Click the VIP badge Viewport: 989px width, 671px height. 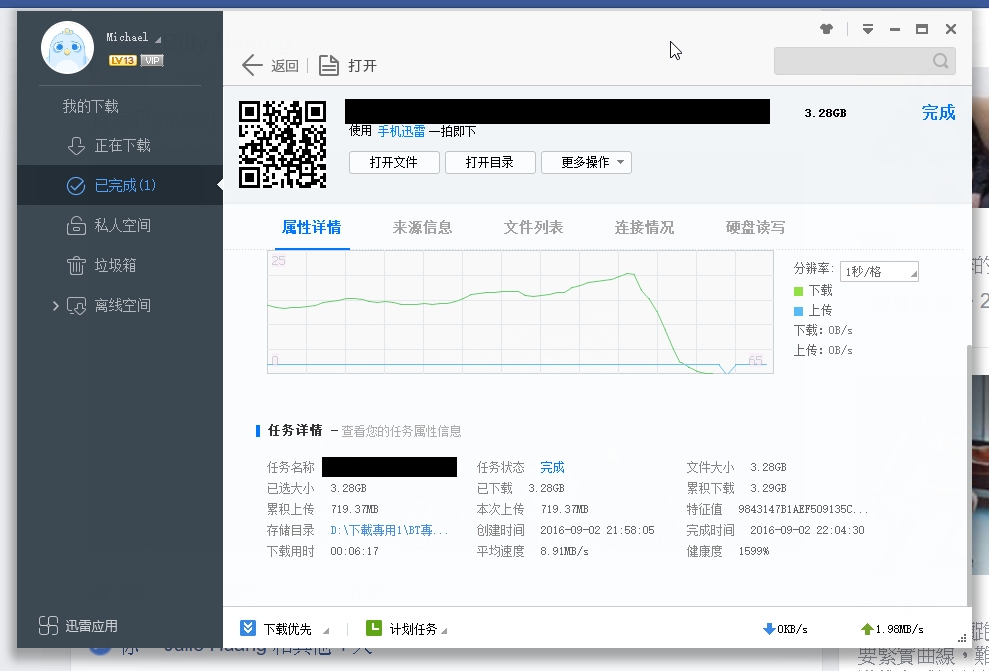point(152,61)
